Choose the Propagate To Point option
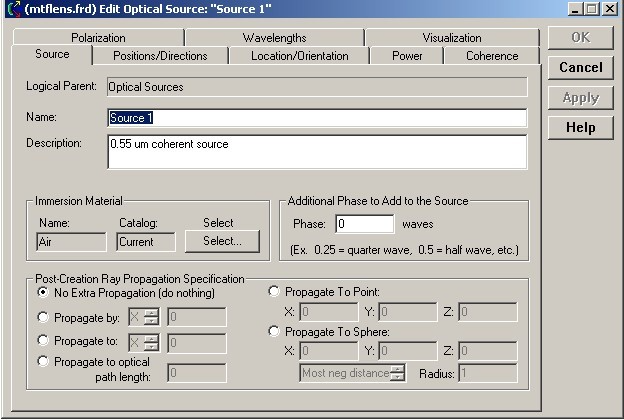Screen dimensions: 624x420 pyautogui.click(x=274, y=292)
